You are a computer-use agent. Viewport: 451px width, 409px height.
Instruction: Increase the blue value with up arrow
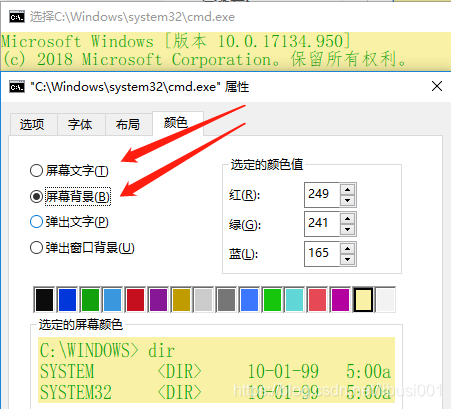coord(348,249)
